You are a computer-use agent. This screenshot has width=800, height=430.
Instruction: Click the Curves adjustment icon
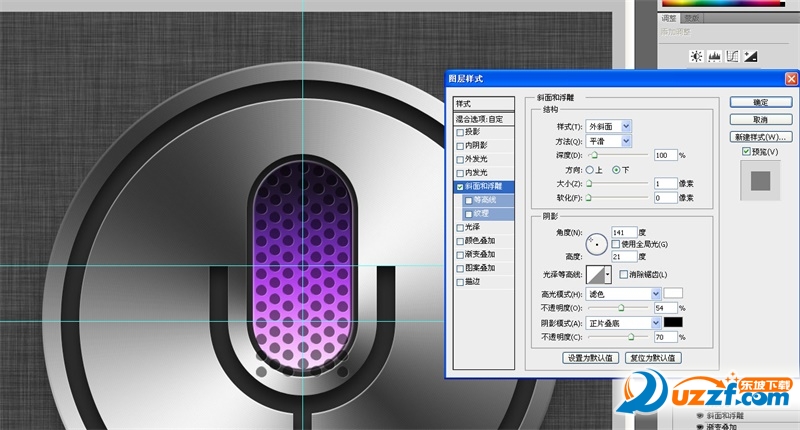[730, 56]
